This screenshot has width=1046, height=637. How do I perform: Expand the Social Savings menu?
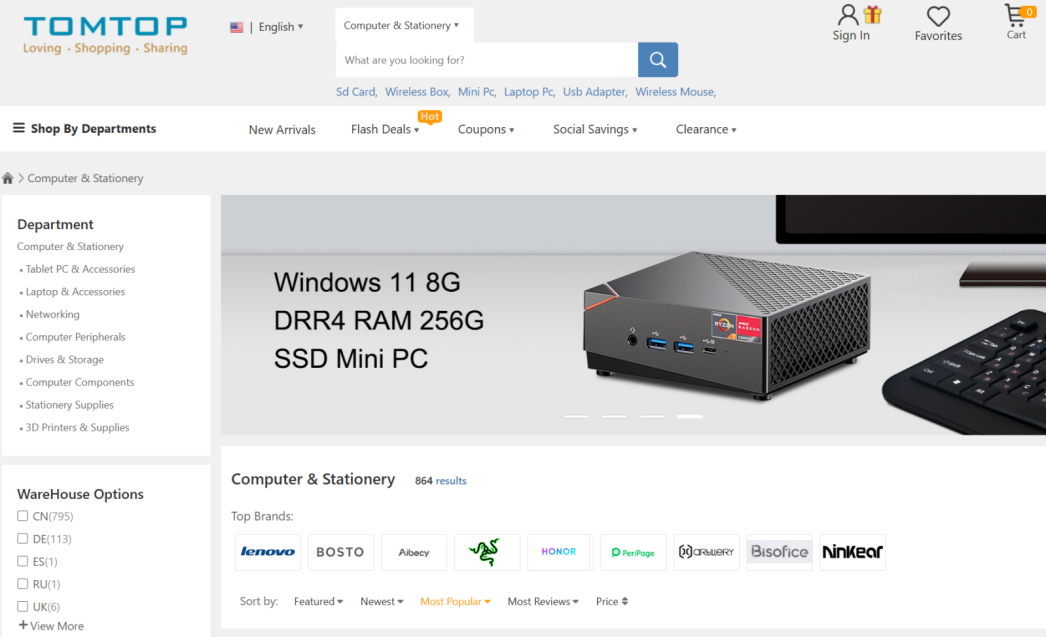pos(595,129)
